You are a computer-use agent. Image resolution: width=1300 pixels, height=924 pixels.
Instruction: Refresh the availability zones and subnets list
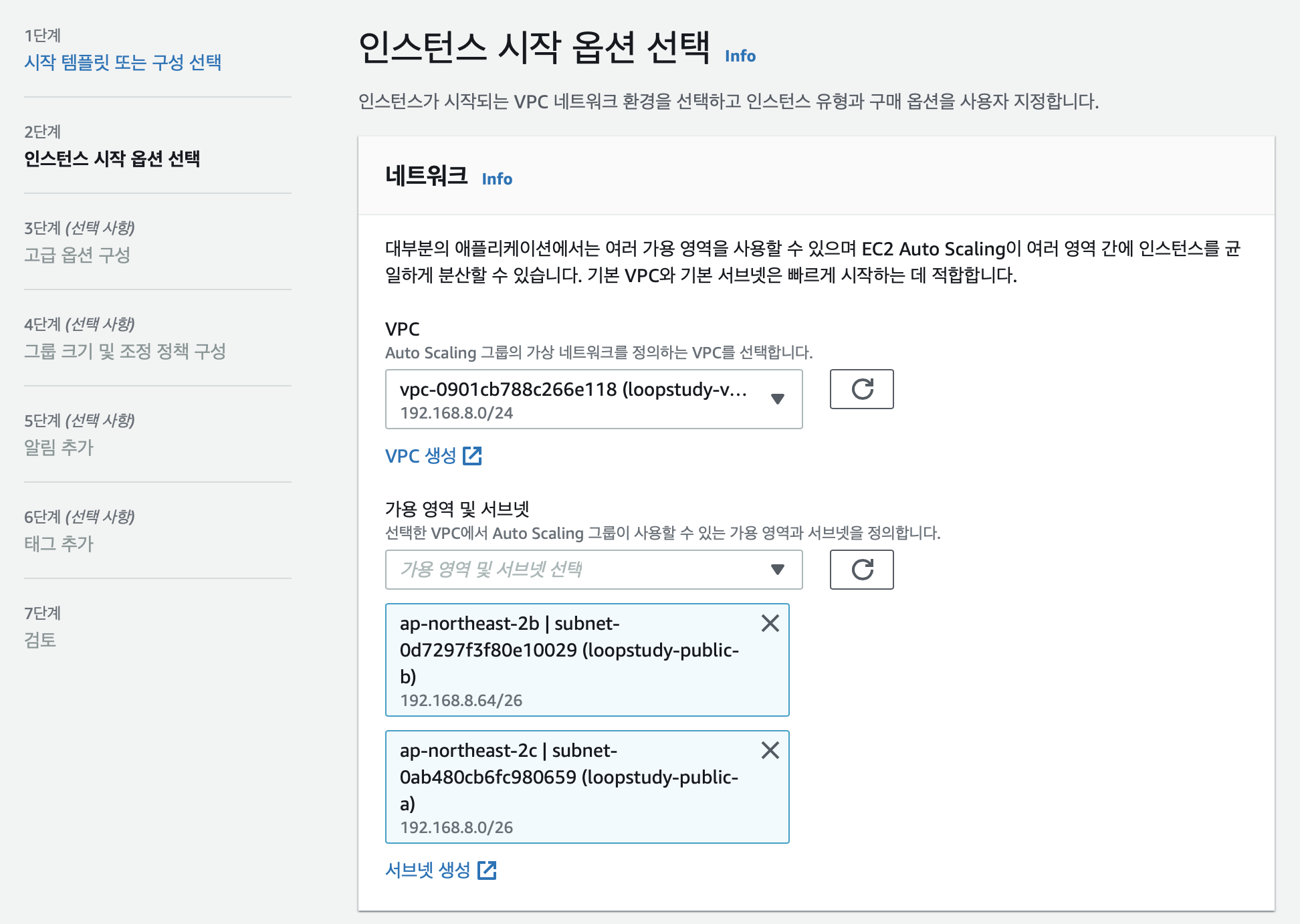[x=861, y=570]
